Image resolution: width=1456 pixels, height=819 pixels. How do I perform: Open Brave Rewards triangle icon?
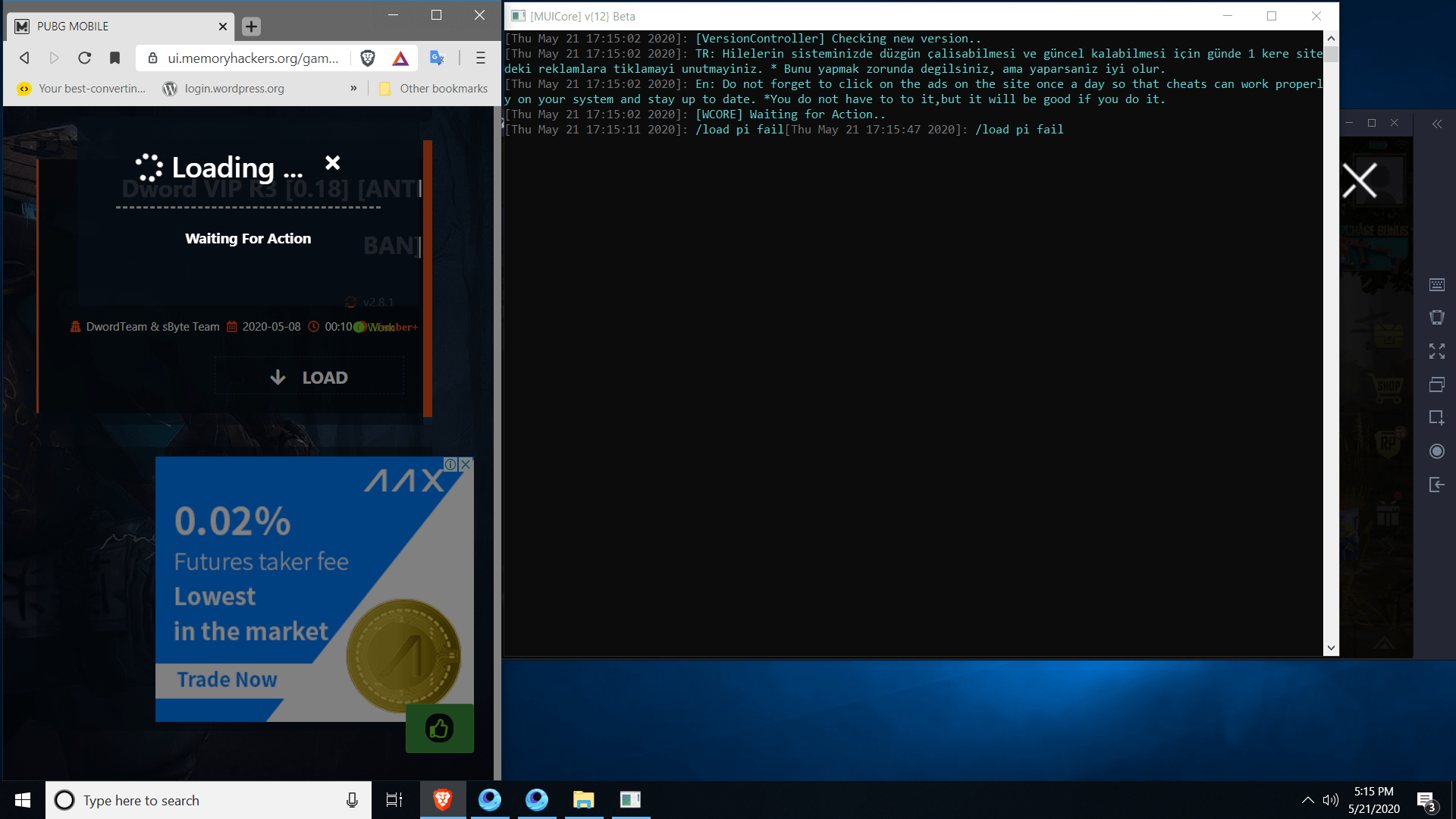click(400, 58)
